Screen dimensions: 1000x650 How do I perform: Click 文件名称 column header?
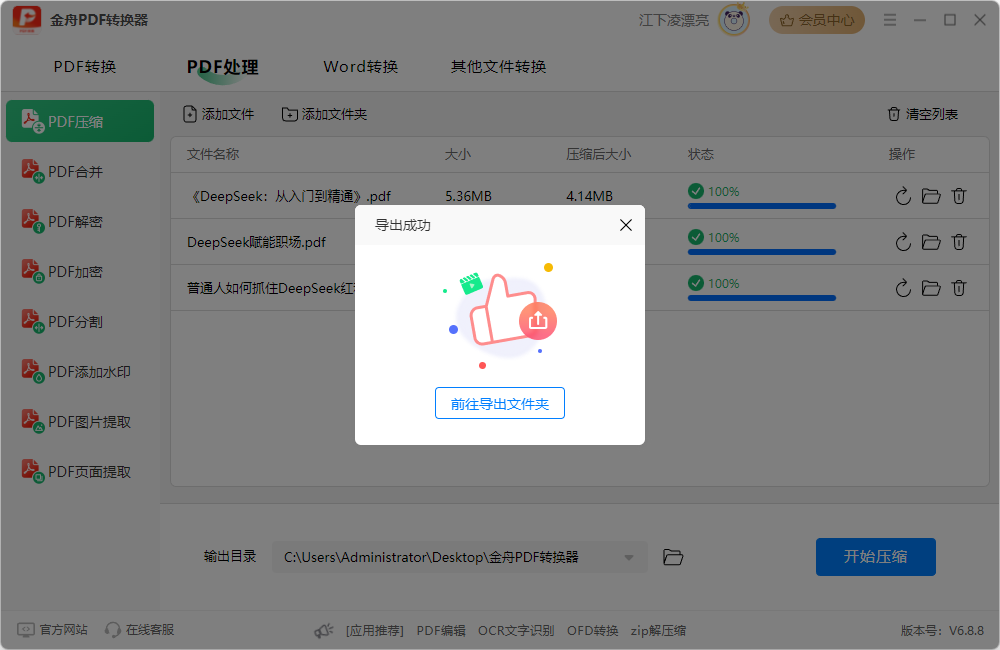(x=212, y=154)
